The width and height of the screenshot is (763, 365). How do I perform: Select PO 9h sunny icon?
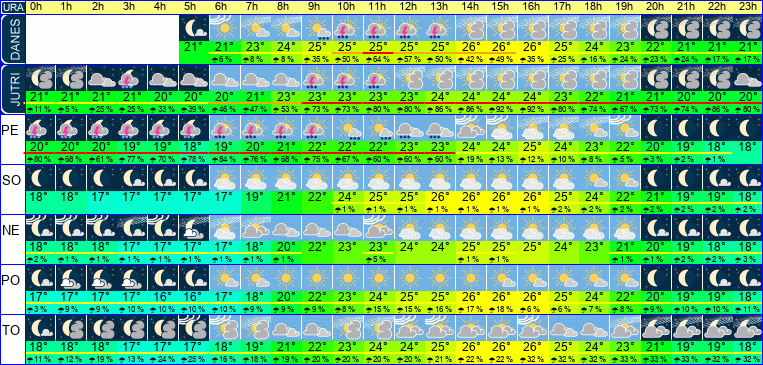pyautogui.click(x=317, y=278)
